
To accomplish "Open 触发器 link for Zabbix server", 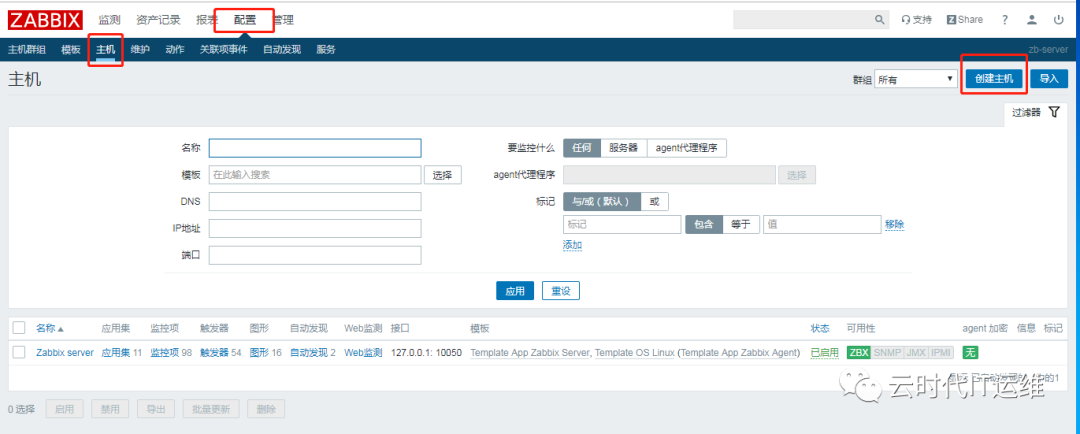I will click(x=214, y=353).
